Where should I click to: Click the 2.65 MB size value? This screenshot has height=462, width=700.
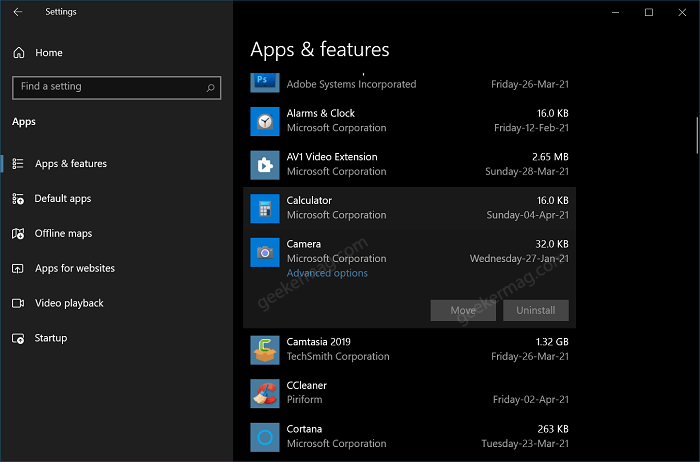click(x=550, y=157)
